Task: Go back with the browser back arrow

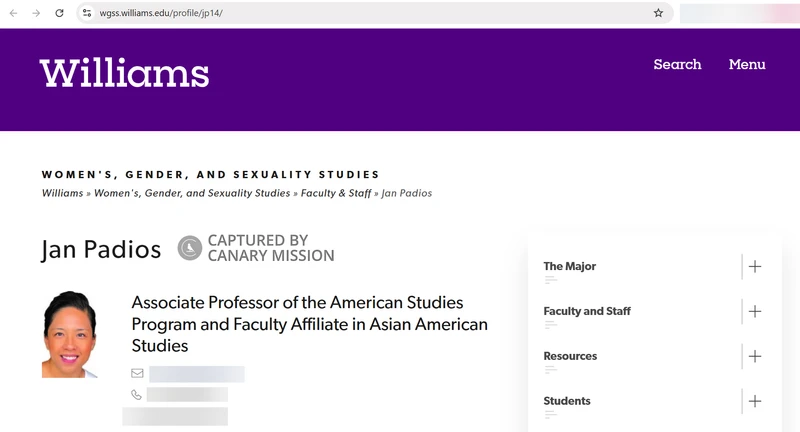Action: tap(13, 13)
